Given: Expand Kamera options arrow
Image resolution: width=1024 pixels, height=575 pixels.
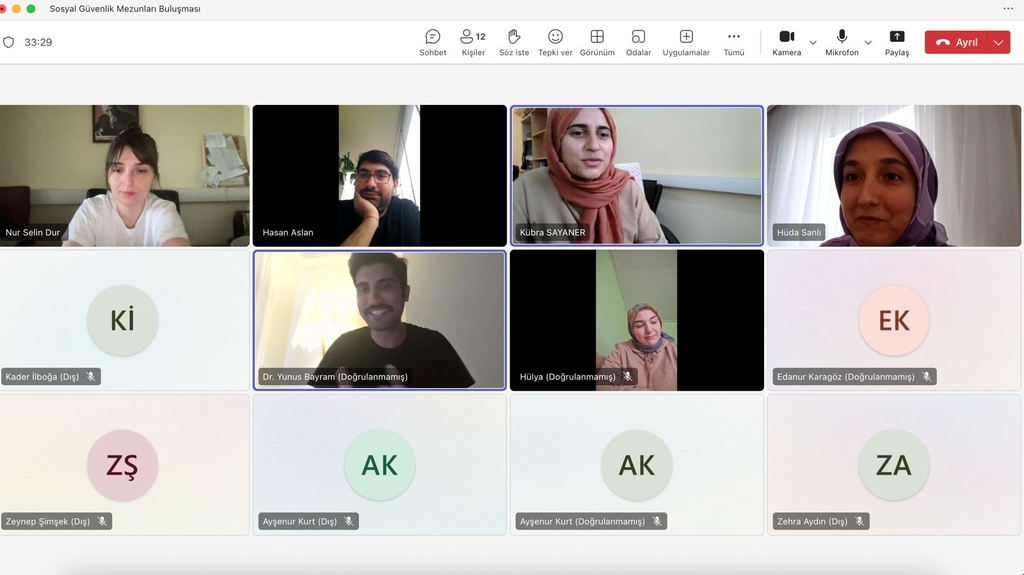Looking at the screenshot, I should coord(813,42).
